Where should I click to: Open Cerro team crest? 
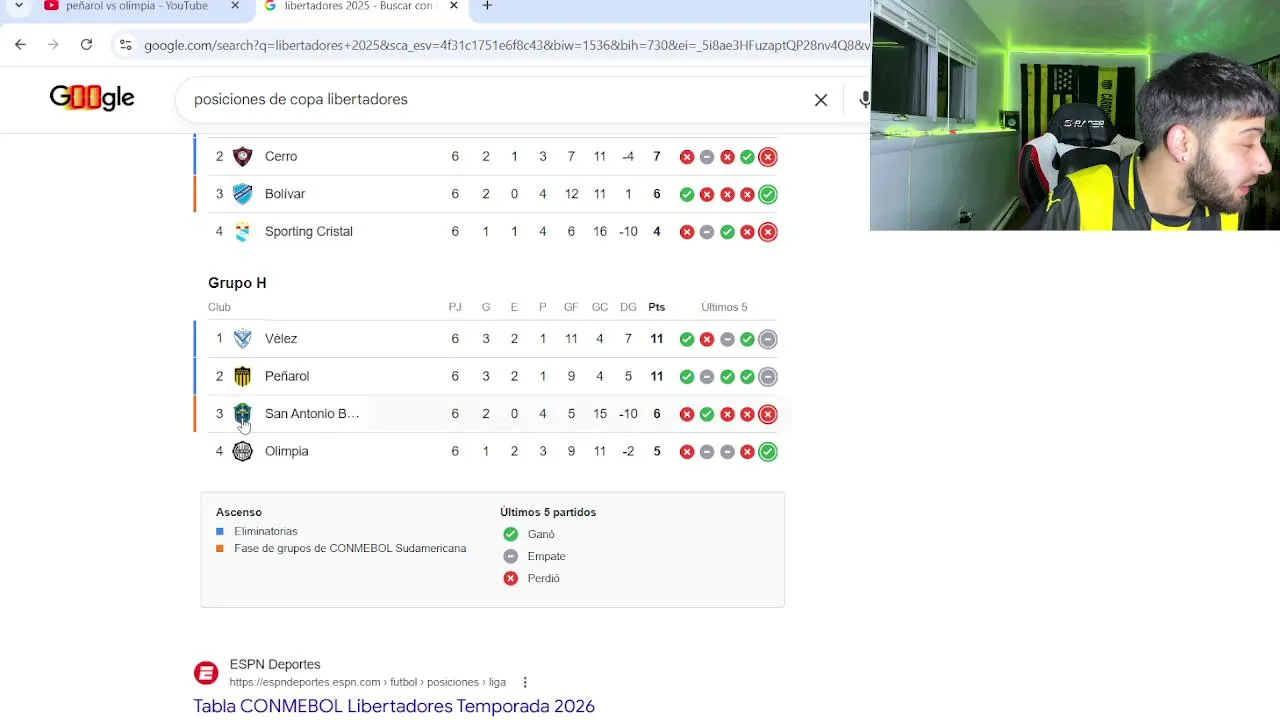[x=242, y=156]
